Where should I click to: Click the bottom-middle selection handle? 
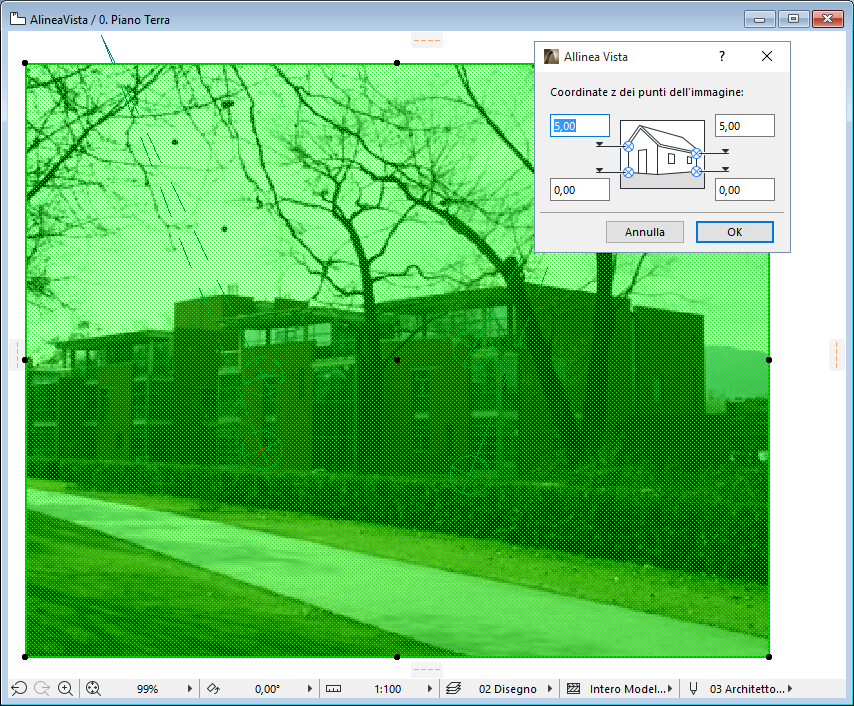(x=397, y=657)
